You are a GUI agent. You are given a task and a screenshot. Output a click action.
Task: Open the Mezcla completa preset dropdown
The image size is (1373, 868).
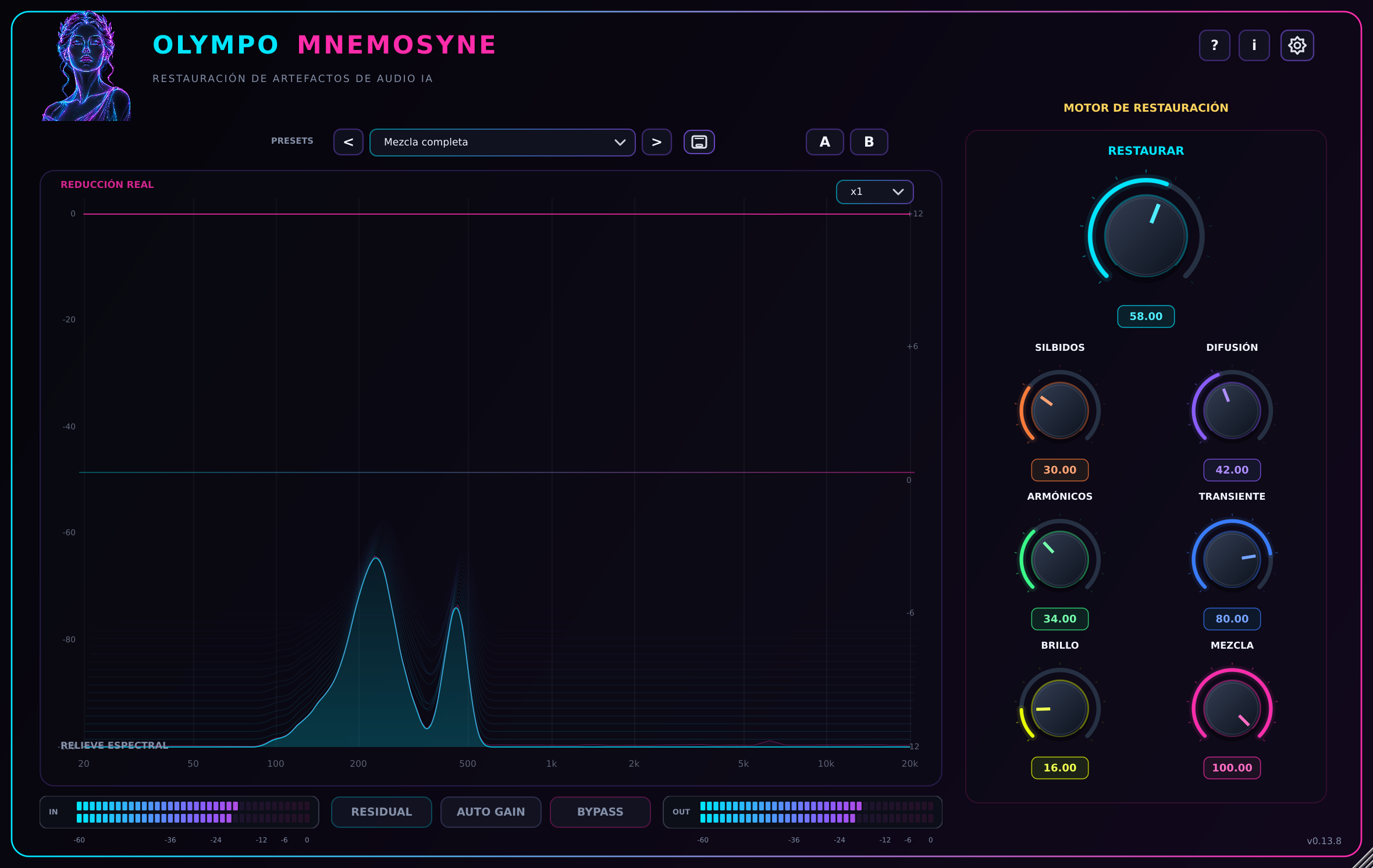[x=502, y=142]
